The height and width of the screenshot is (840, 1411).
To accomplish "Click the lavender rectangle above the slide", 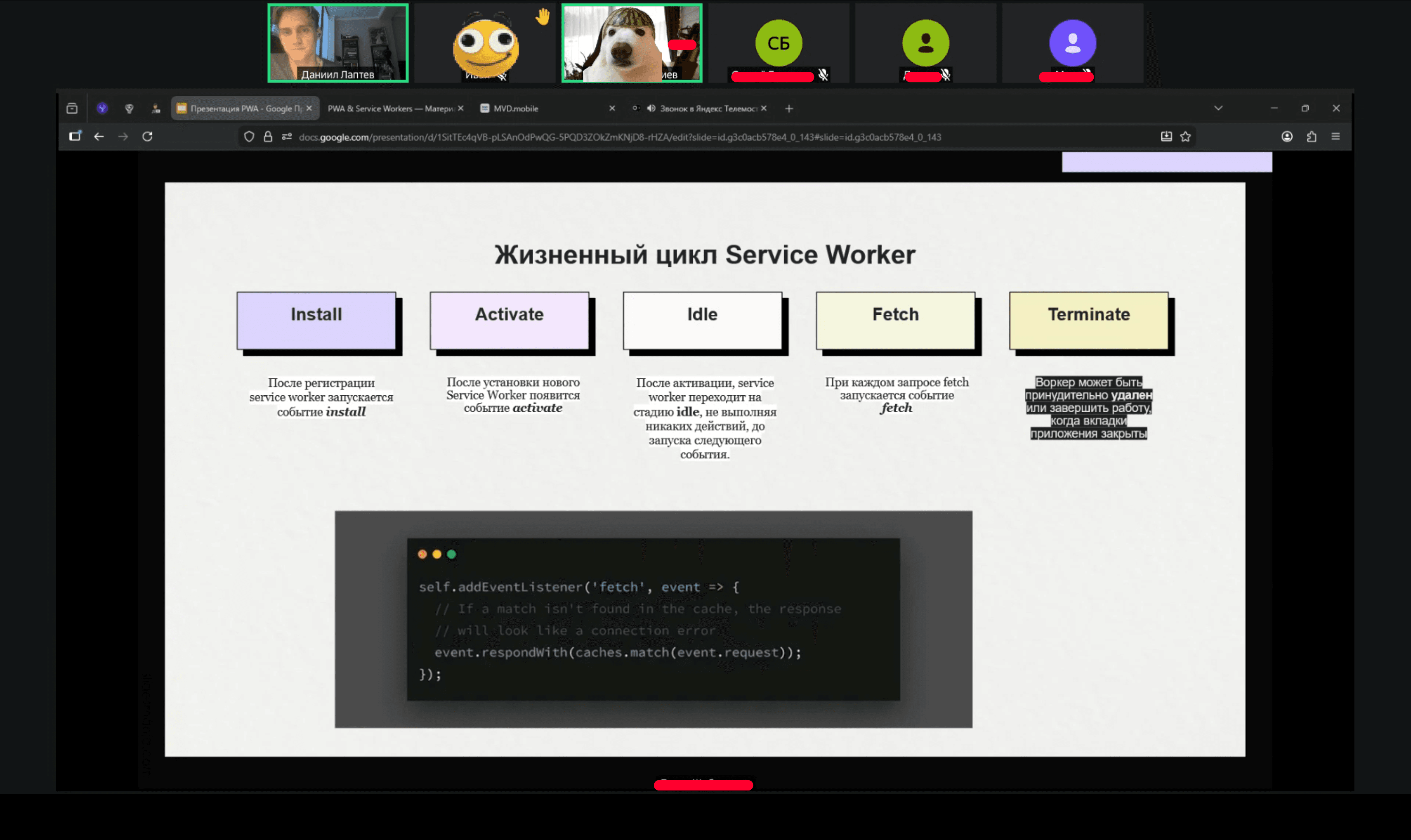I will pos(1166,162).
